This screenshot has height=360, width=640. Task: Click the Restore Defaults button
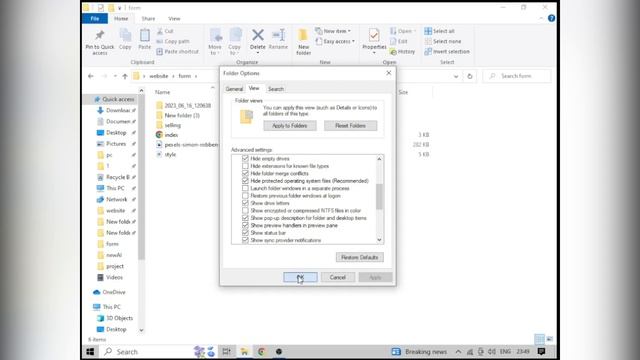360,258
